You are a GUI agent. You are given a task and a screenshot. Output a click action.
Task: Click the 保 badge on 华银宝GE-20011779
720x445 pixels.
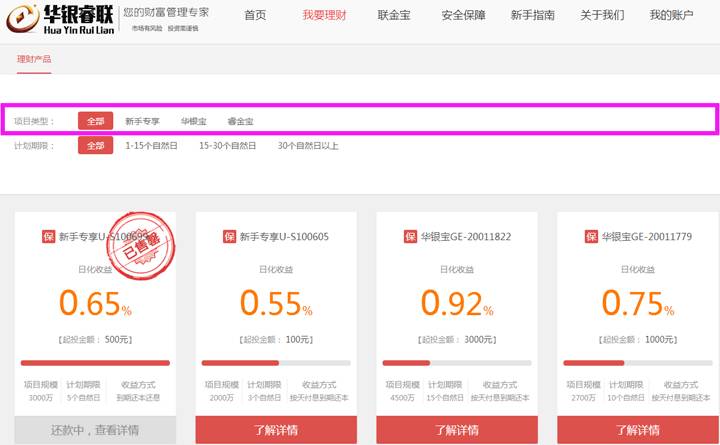(x=591, y=237)
